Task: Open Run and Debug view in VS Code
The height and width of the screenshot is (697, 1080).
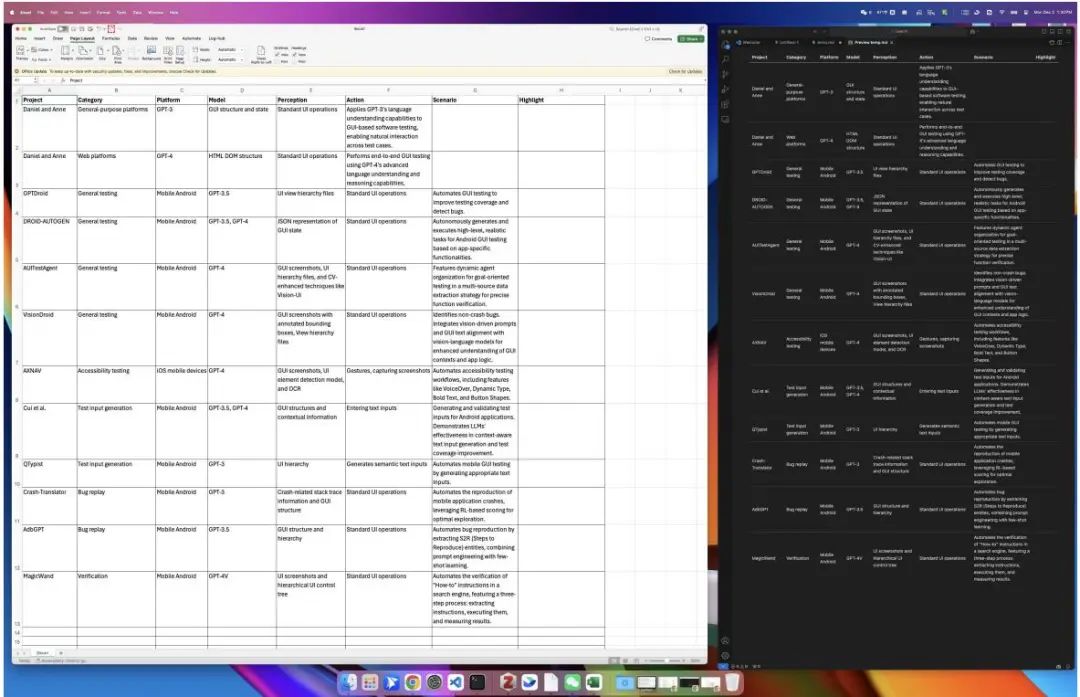Action: 725,90
